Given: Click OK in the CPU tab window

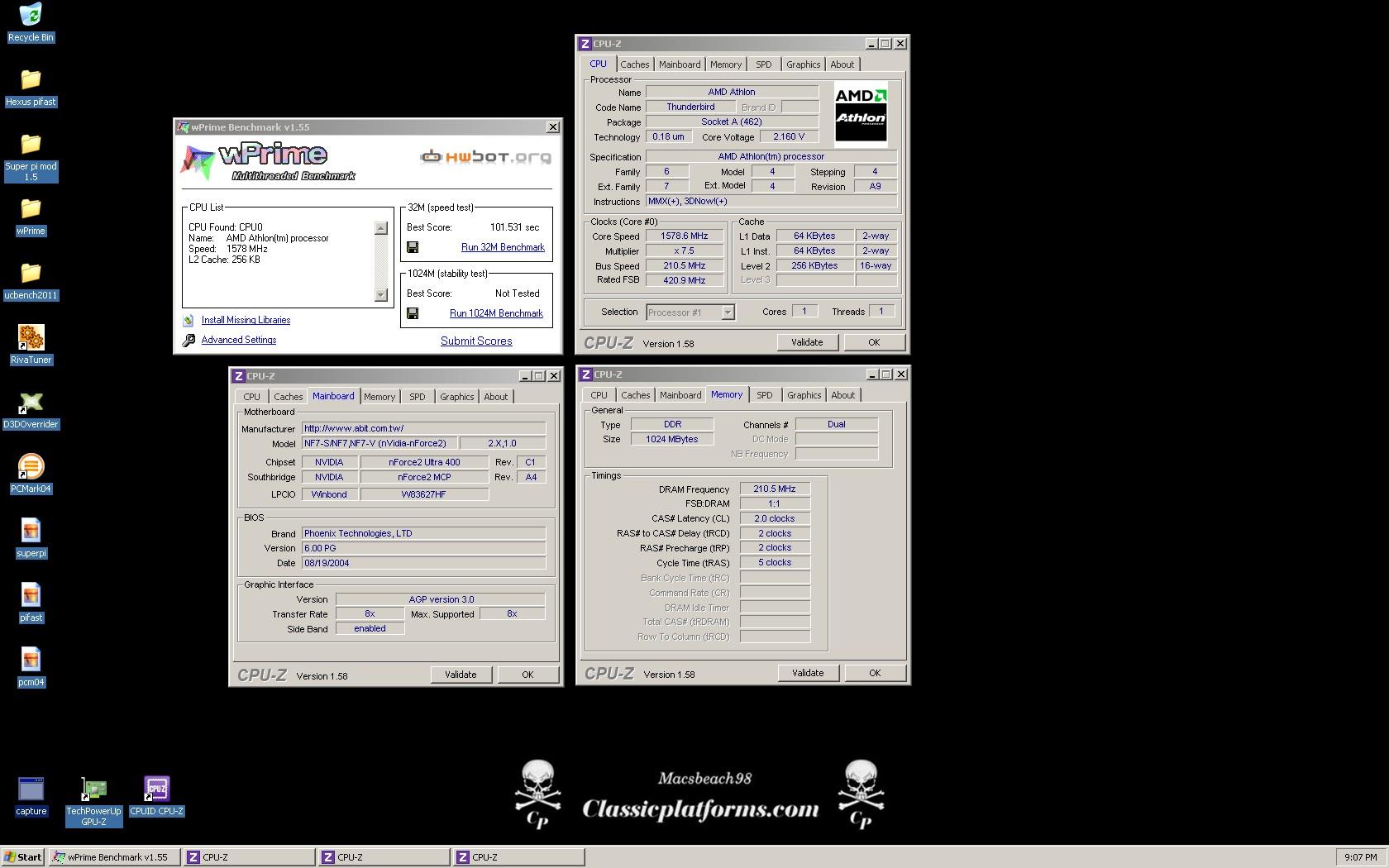Looking at the screenshot, I should click(x=874, y=342).
